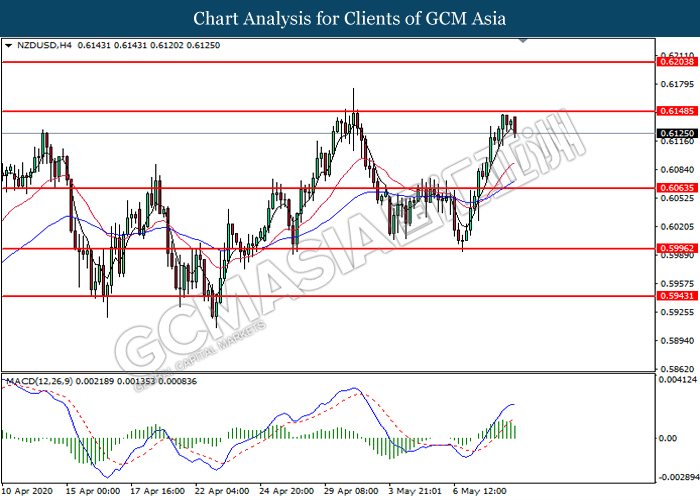Image resolution: width=700 pixels, height=500 pixels.
Task: Open the NZDUSD,H4 chart dropdown triangle
Action: tap(8, 46)
